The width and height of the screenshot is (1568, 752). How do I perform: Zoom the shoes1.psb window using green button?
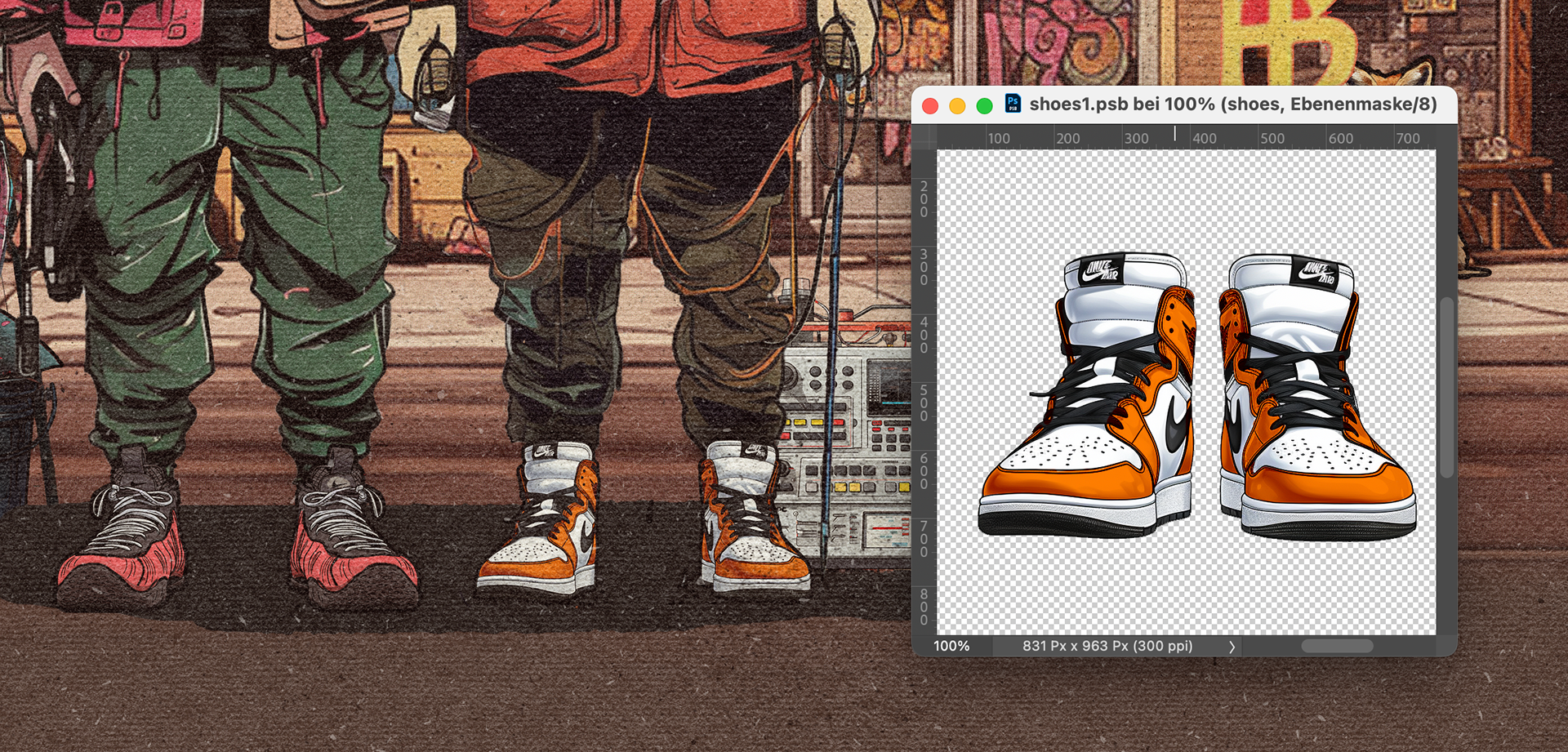pyautogui.click(x=984, y=105)
